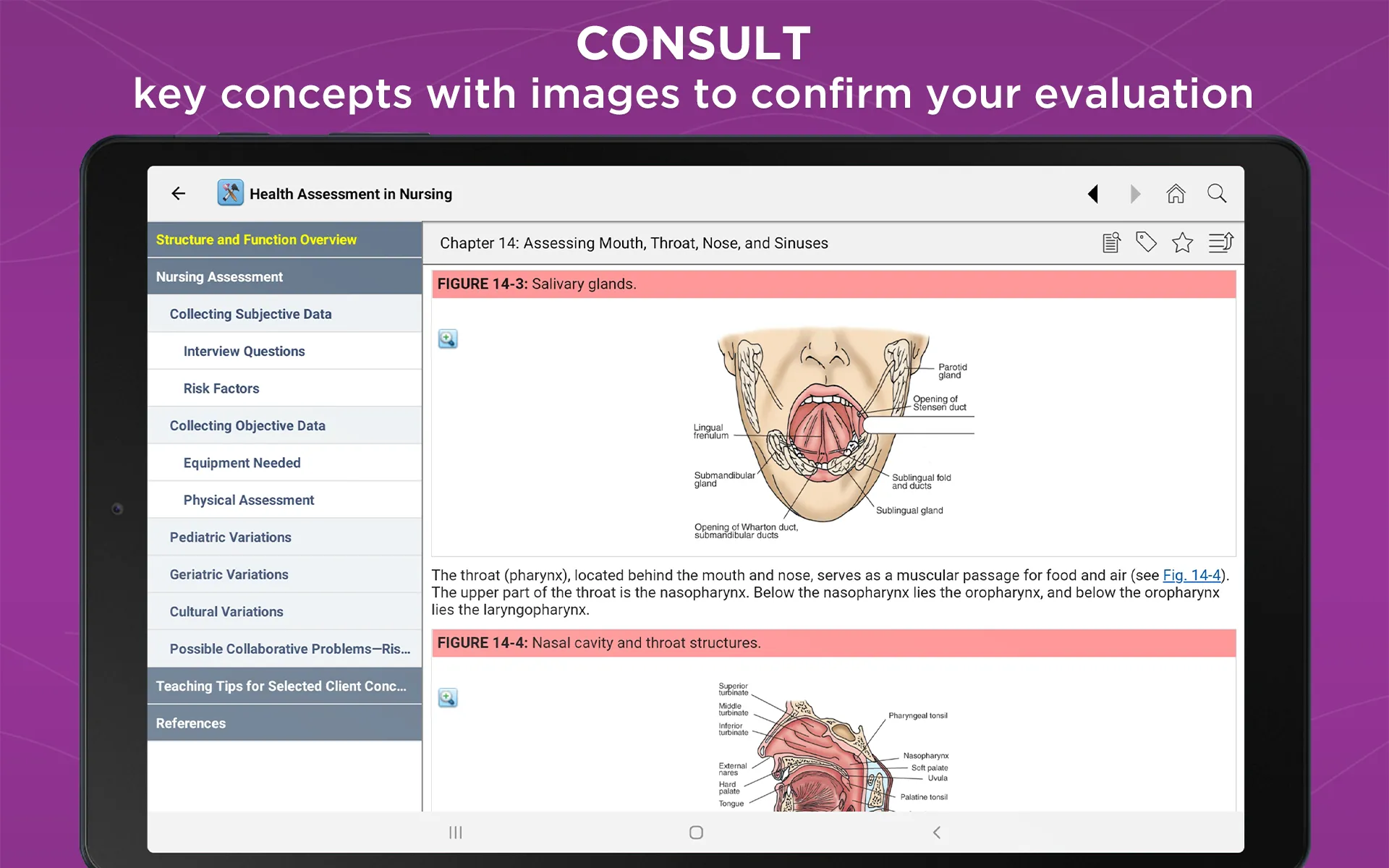Click the zoom magnifier icon on Figure 14-4

pyautogui.click(x=448, y=698)
